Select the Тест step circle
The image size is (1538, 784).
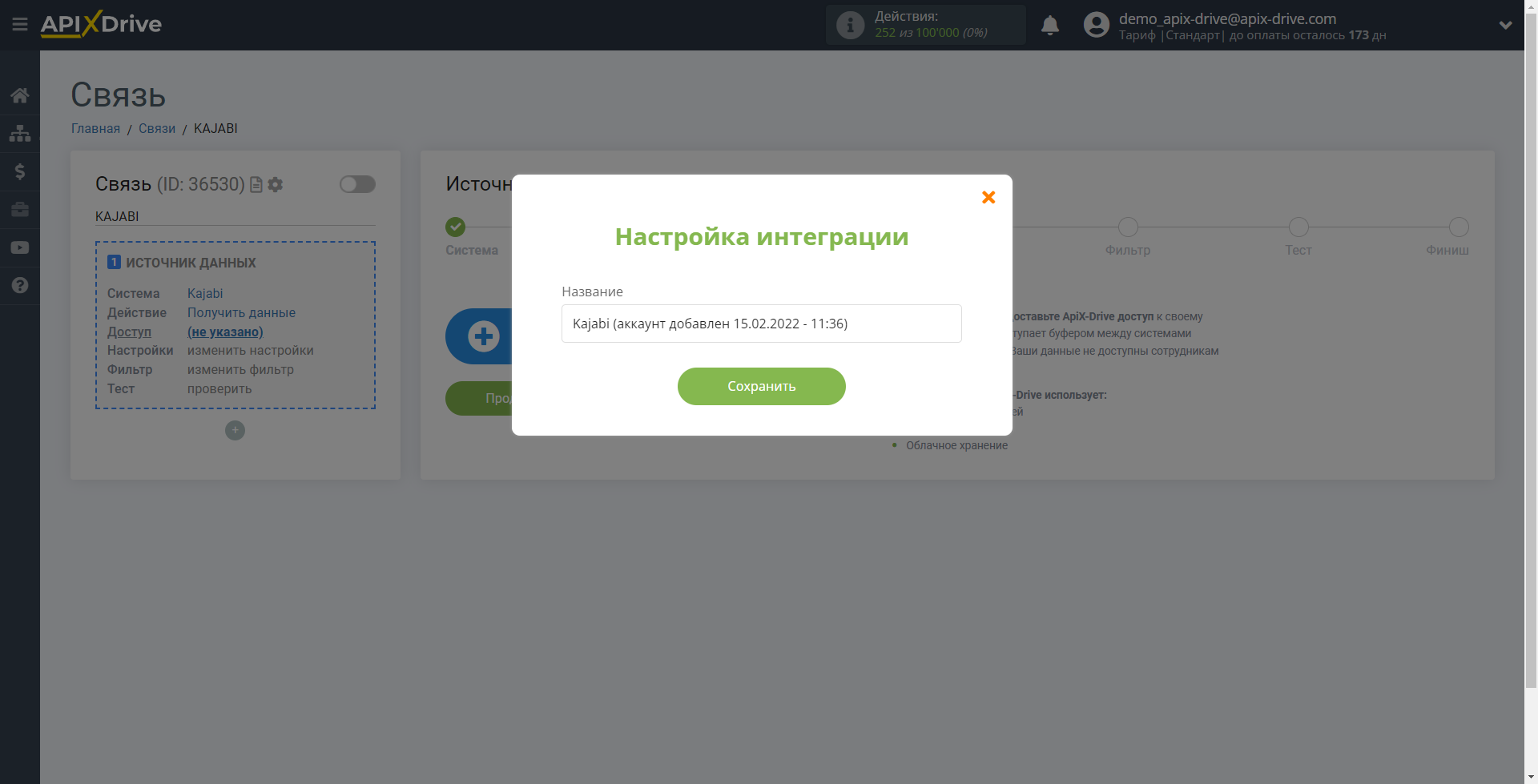coord(1298,227)
